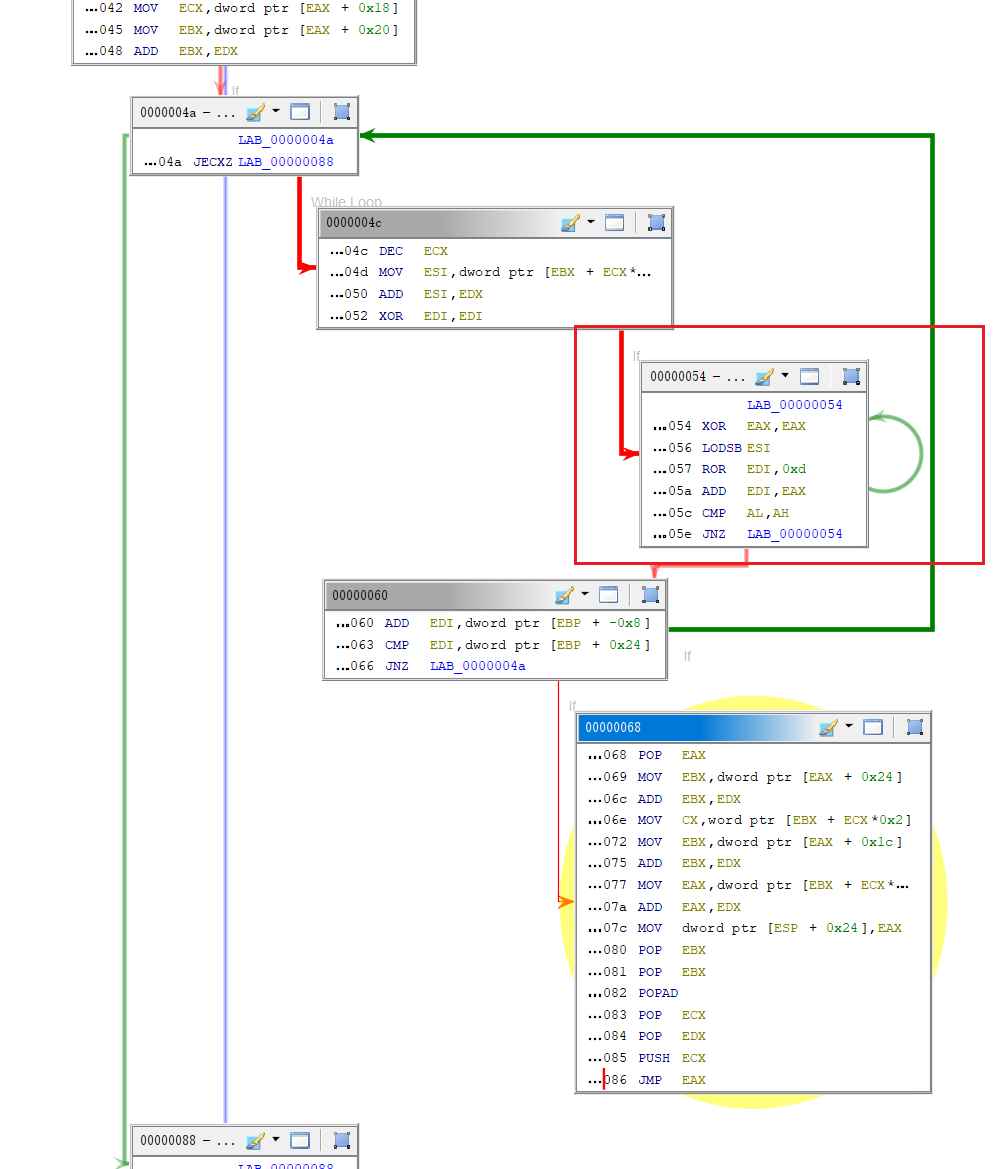This screenshot has height=1169, width=1004.
Task: Open full window view for block 0000004c
Action: (x=615, y=222)
